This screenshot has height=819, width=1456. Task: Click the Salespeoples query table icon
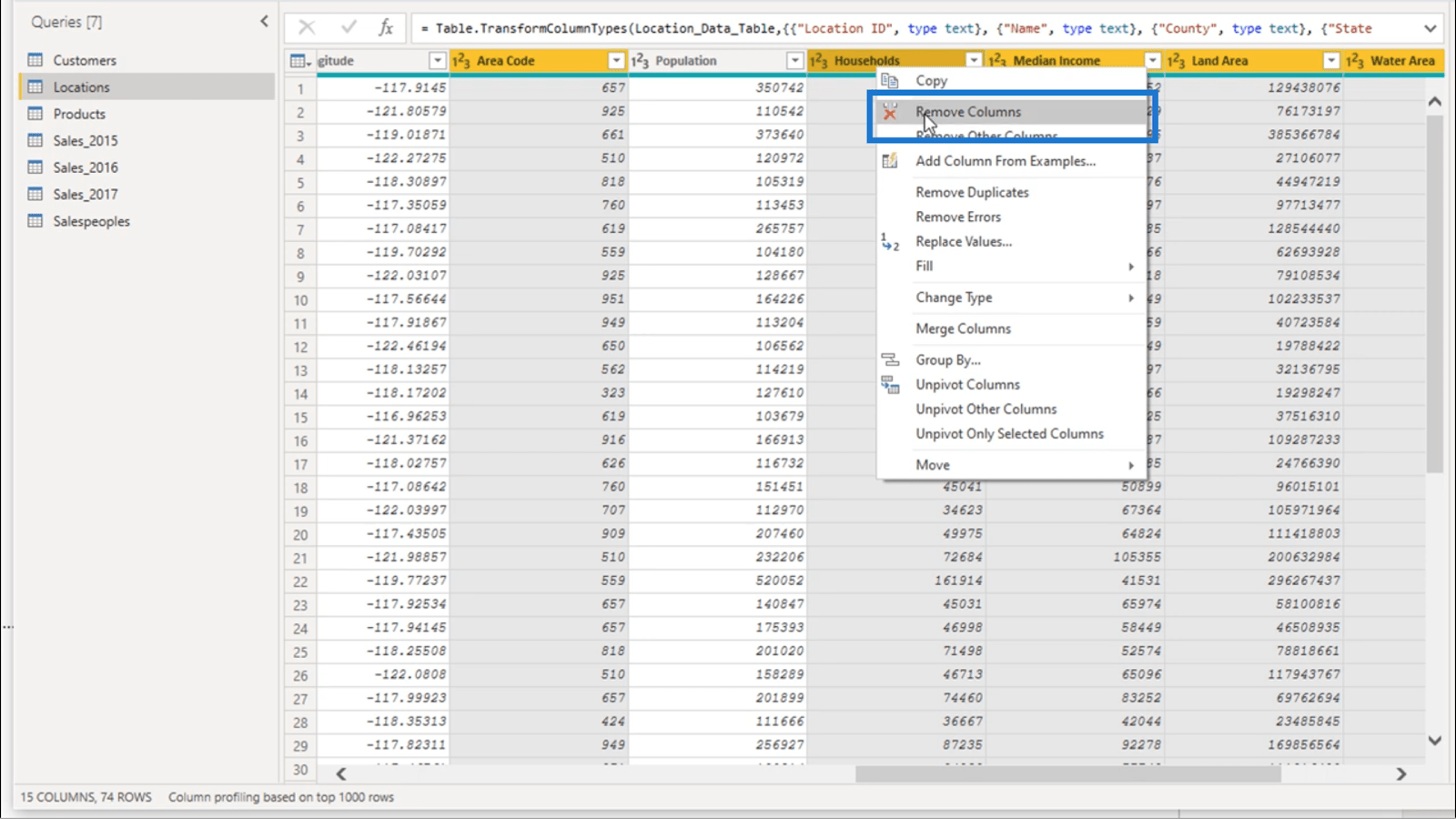[35, 221]
